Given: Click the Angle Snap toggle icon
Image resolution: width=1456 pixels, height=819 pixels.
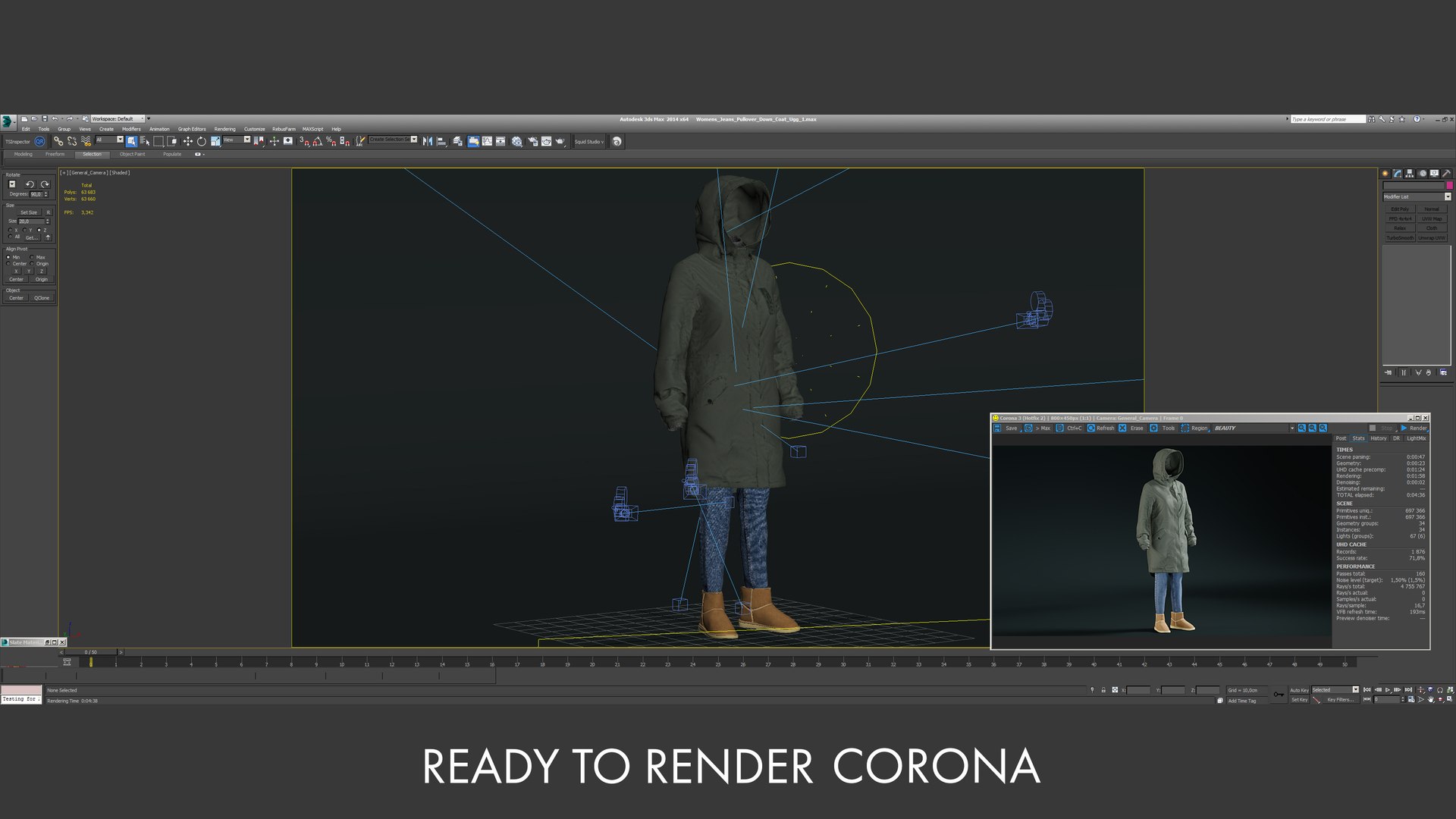Looking at the screenshot, I should (x=318, y=141).
